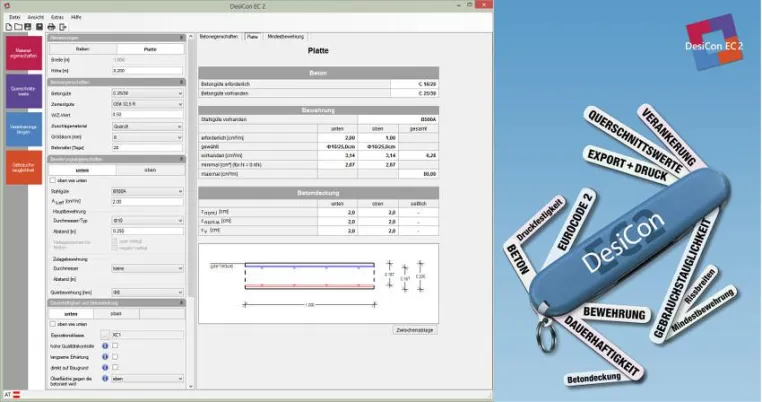This screenshot has height=402, width=762.
Task: Open the Oberfläche gegen die betoniert wird dropdown
Action: pyautogui.click(x=147, y=379)
